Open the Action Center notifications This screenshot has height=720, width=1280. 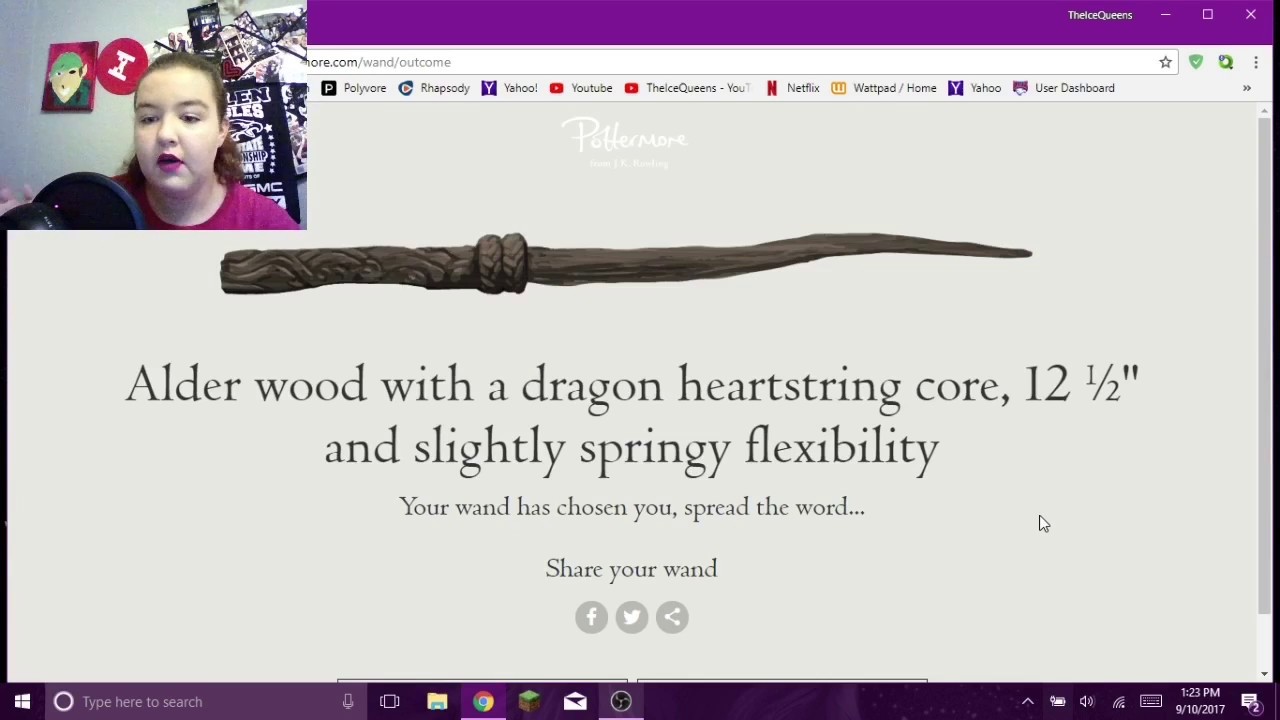coord(1251,702)
